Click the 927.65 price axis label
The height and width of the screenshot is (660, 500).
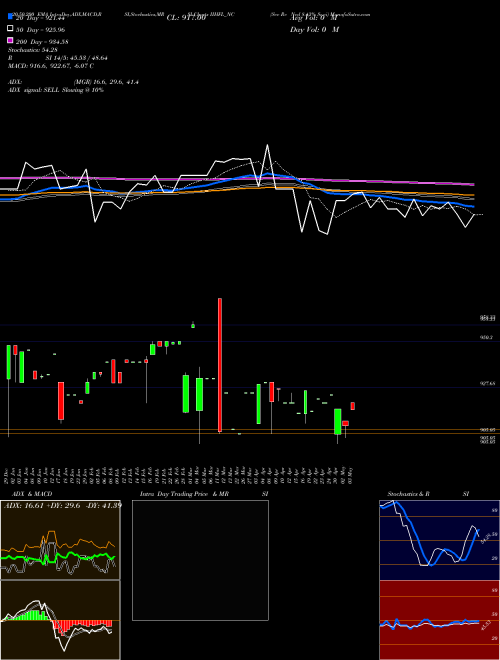[x=487, y=383]
